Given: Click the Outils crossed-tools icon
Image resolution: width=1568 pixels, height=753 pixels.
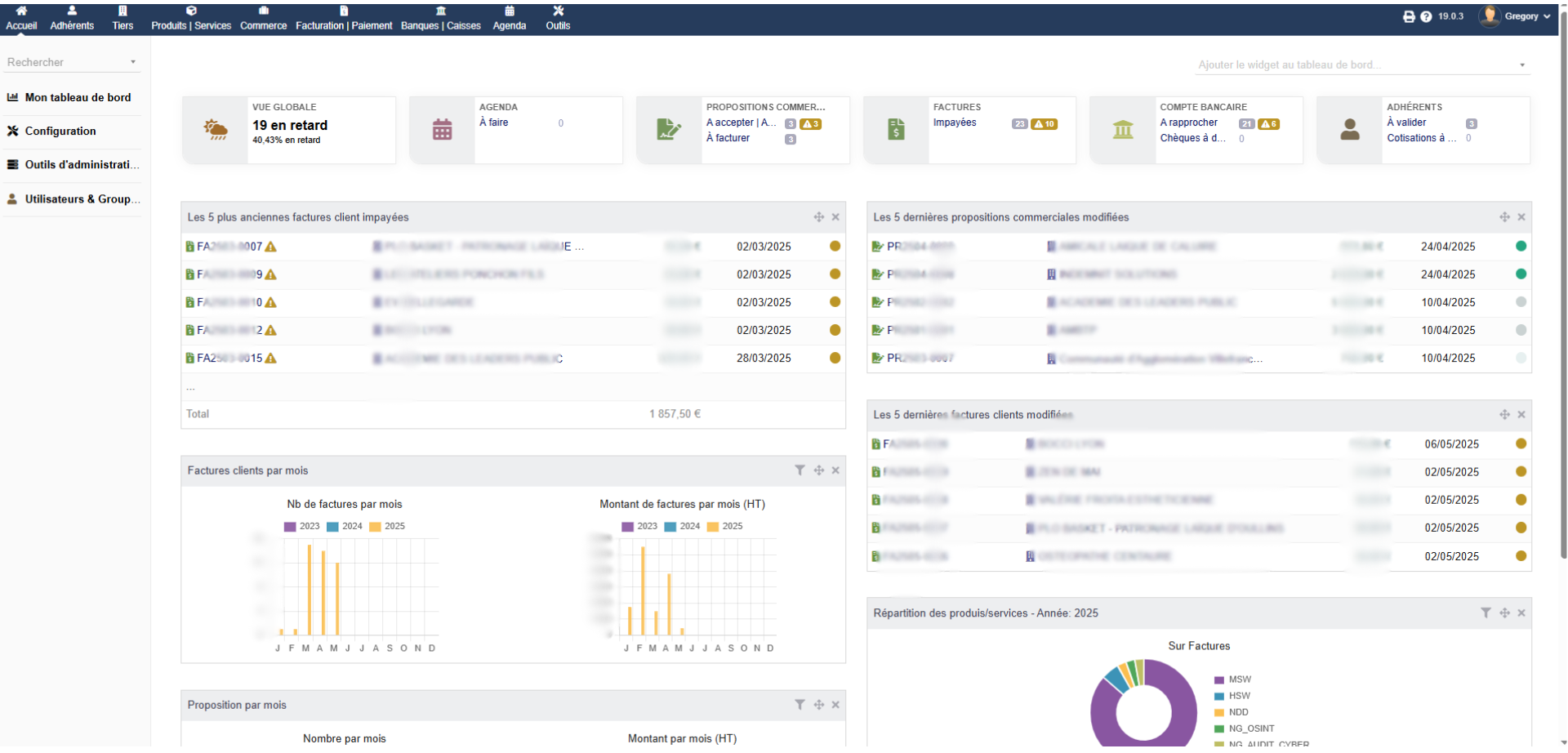Looking at the screenshot, I should tap(559, 11).
